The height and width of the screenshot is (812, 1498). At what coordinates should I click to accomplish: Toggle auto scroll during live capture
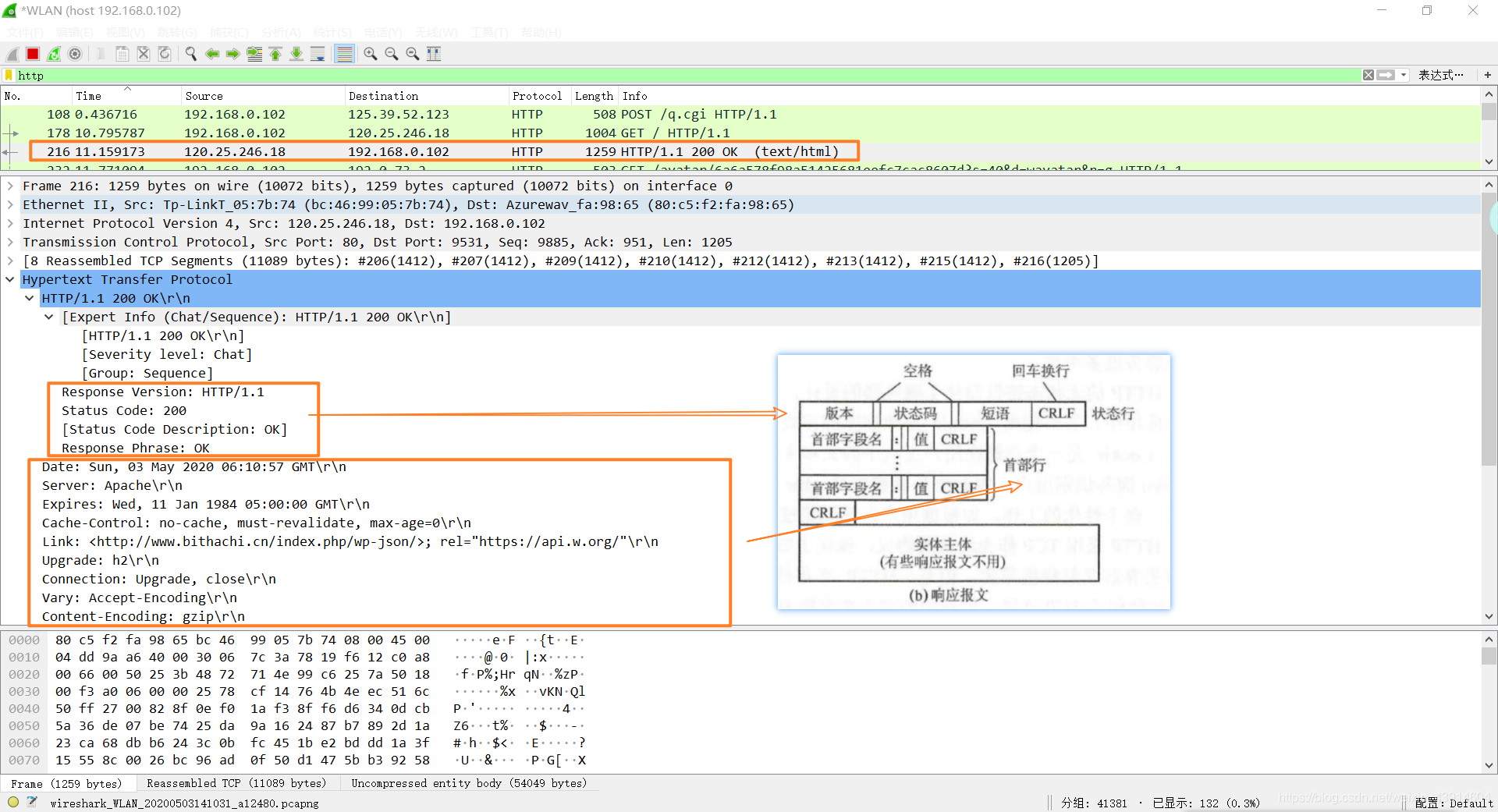tap(318, 54)
